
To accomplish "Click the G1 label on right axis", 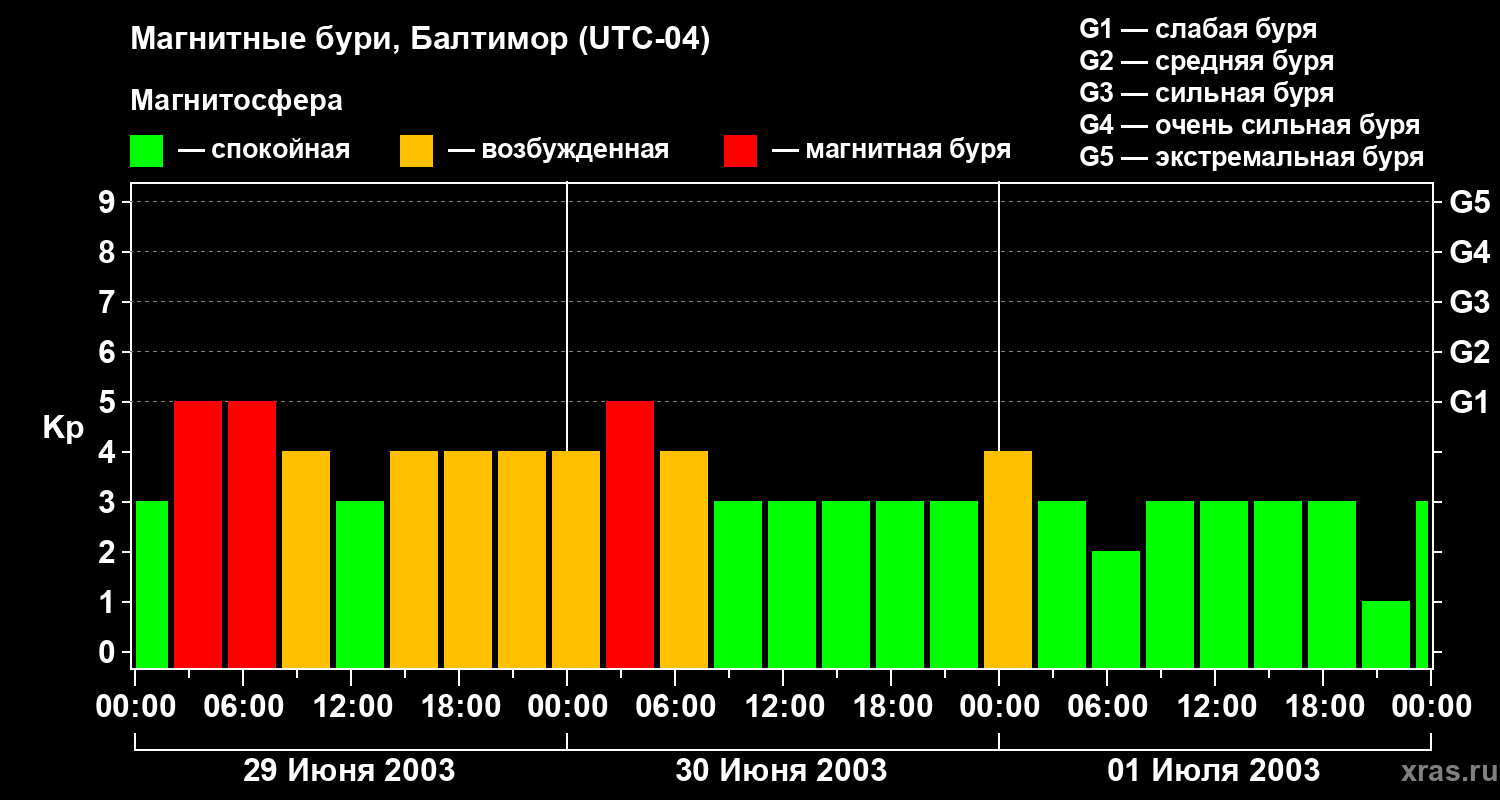I will click(1469, 403).
